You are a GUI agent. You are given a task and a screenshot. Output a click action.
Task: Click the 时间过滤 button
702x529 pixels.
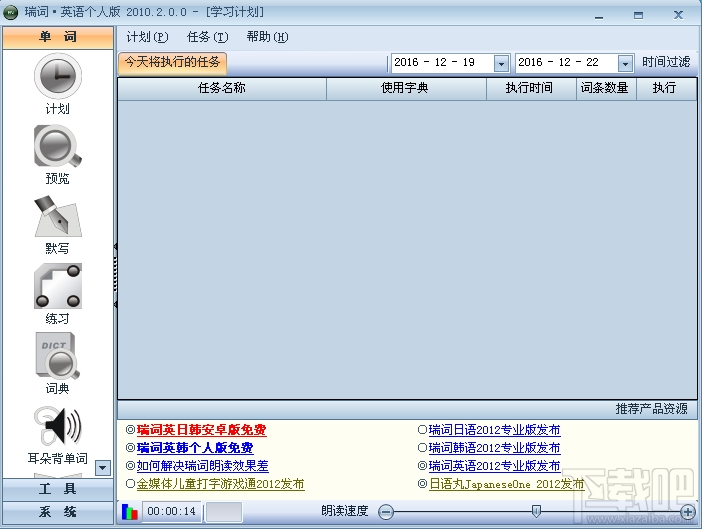pos(666,62)
